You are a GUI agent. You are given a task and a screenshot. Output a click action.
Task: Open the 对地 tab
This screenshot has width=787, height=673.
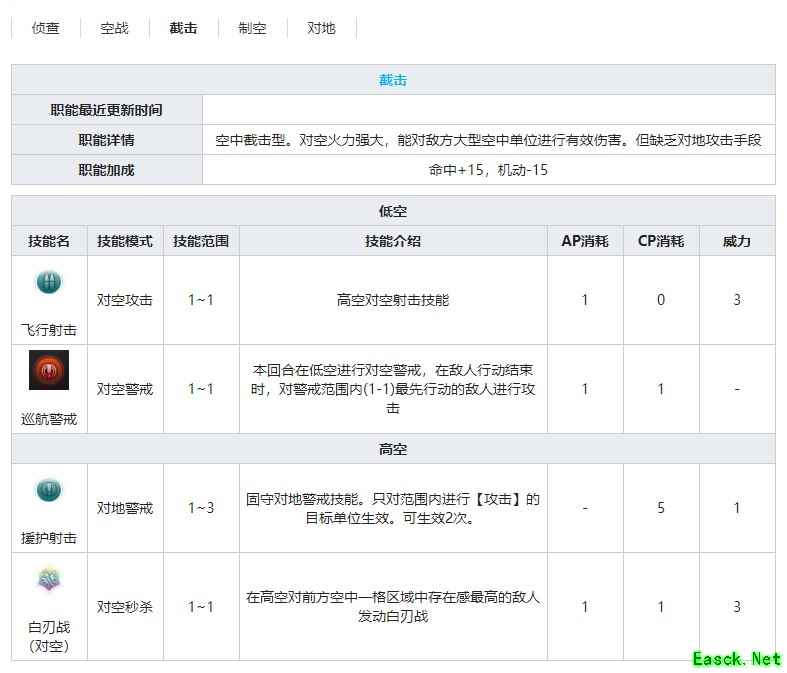pos(321,28)
